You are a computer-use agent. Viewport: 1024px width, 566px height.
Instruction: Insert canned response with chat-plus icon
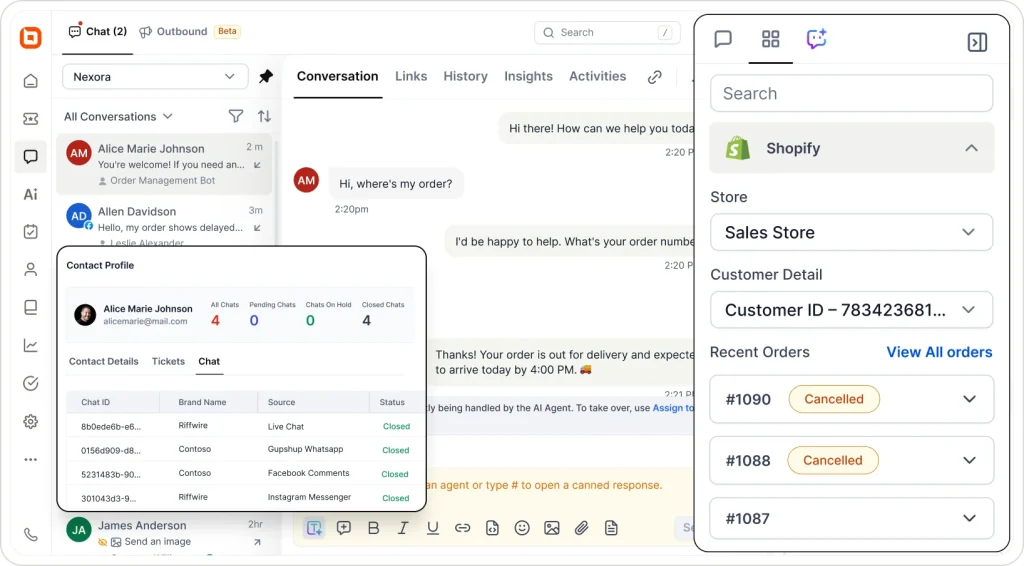(344, 527)
